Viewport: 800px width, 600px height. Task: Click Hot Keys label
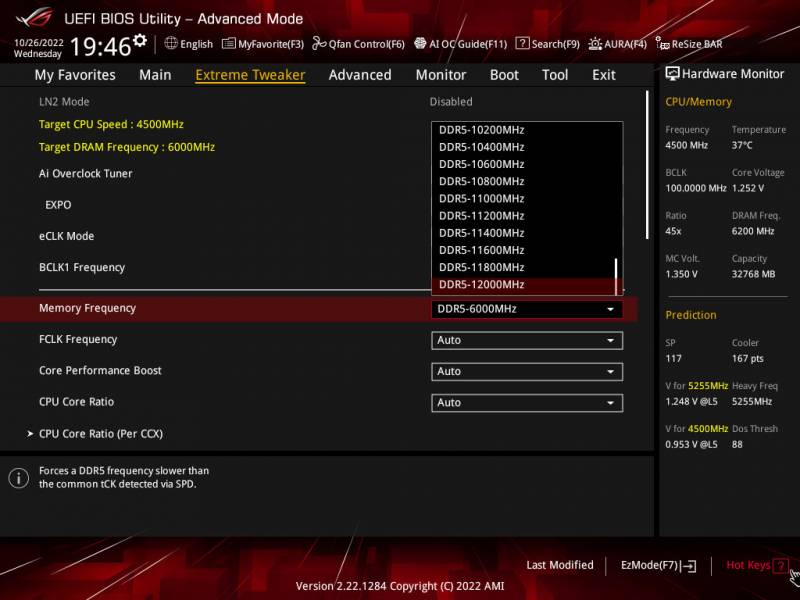point(748,565)
